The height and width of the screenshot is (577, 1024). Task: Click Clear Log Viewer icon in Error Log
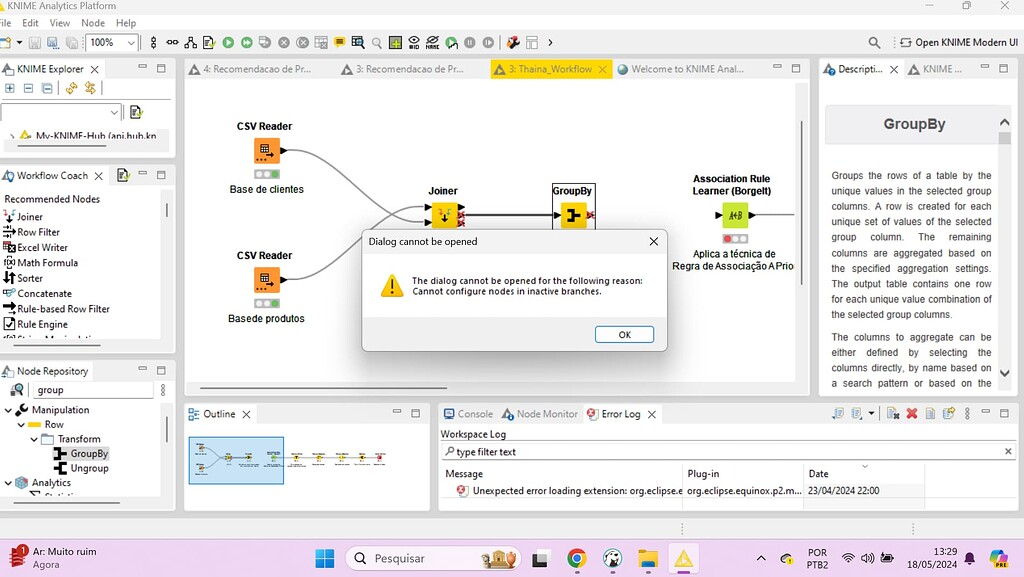893,413
